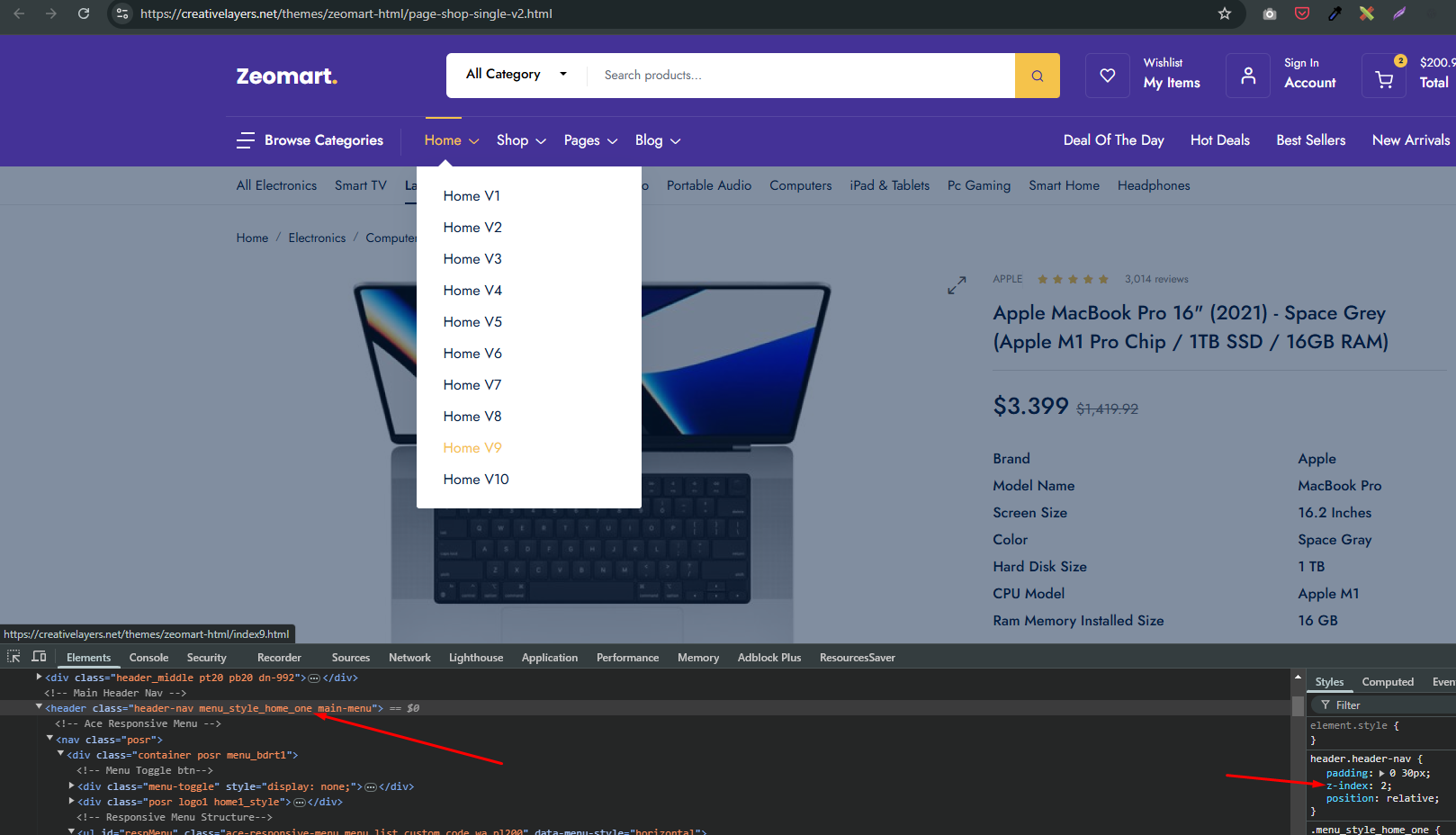This screenshot has height=835, width=1456.
Task: Click the color picker extension icon
Action: 1335,13
